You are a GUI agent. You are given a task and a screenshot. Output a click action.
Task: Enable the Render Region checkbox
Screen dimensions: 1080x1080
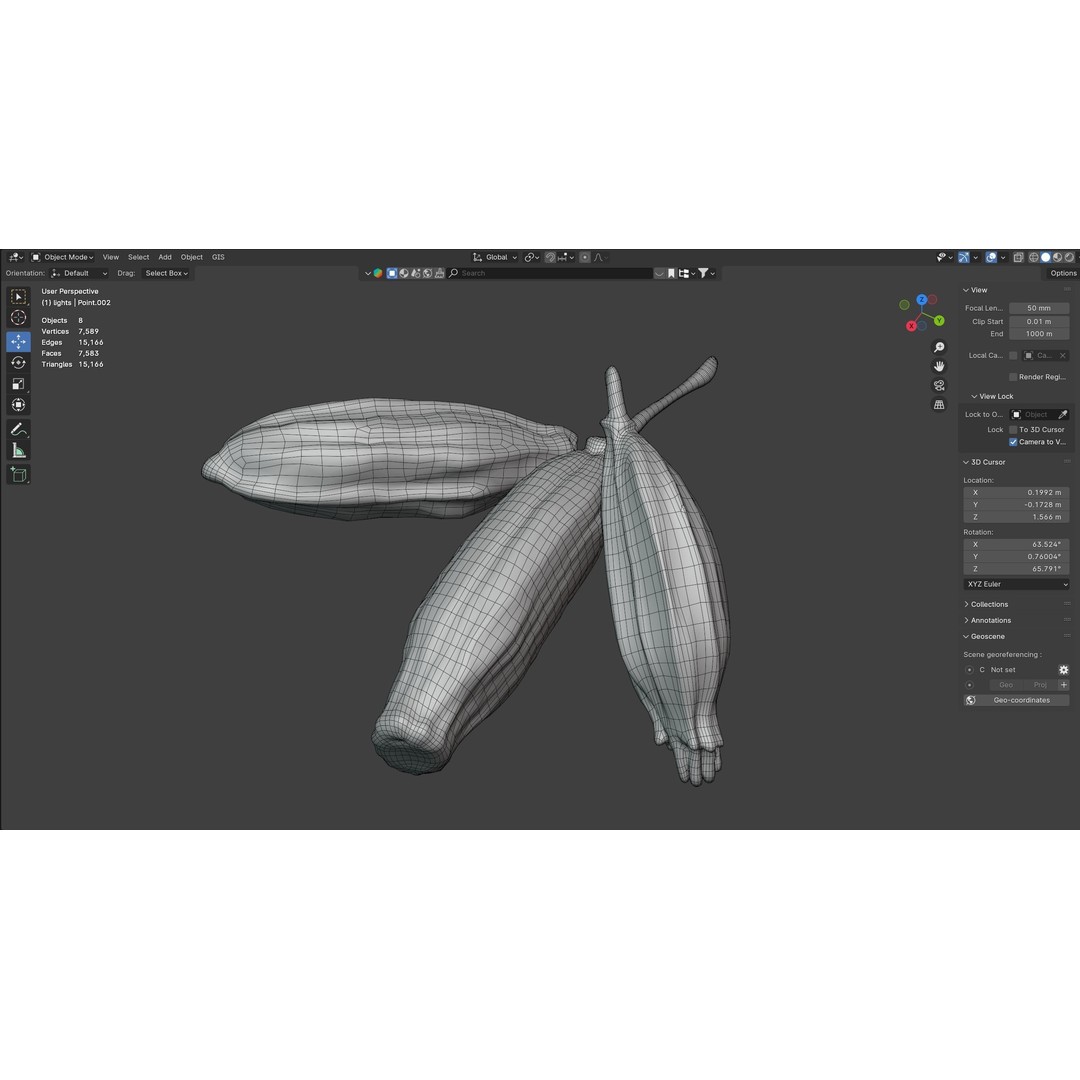click(1013, 377)
